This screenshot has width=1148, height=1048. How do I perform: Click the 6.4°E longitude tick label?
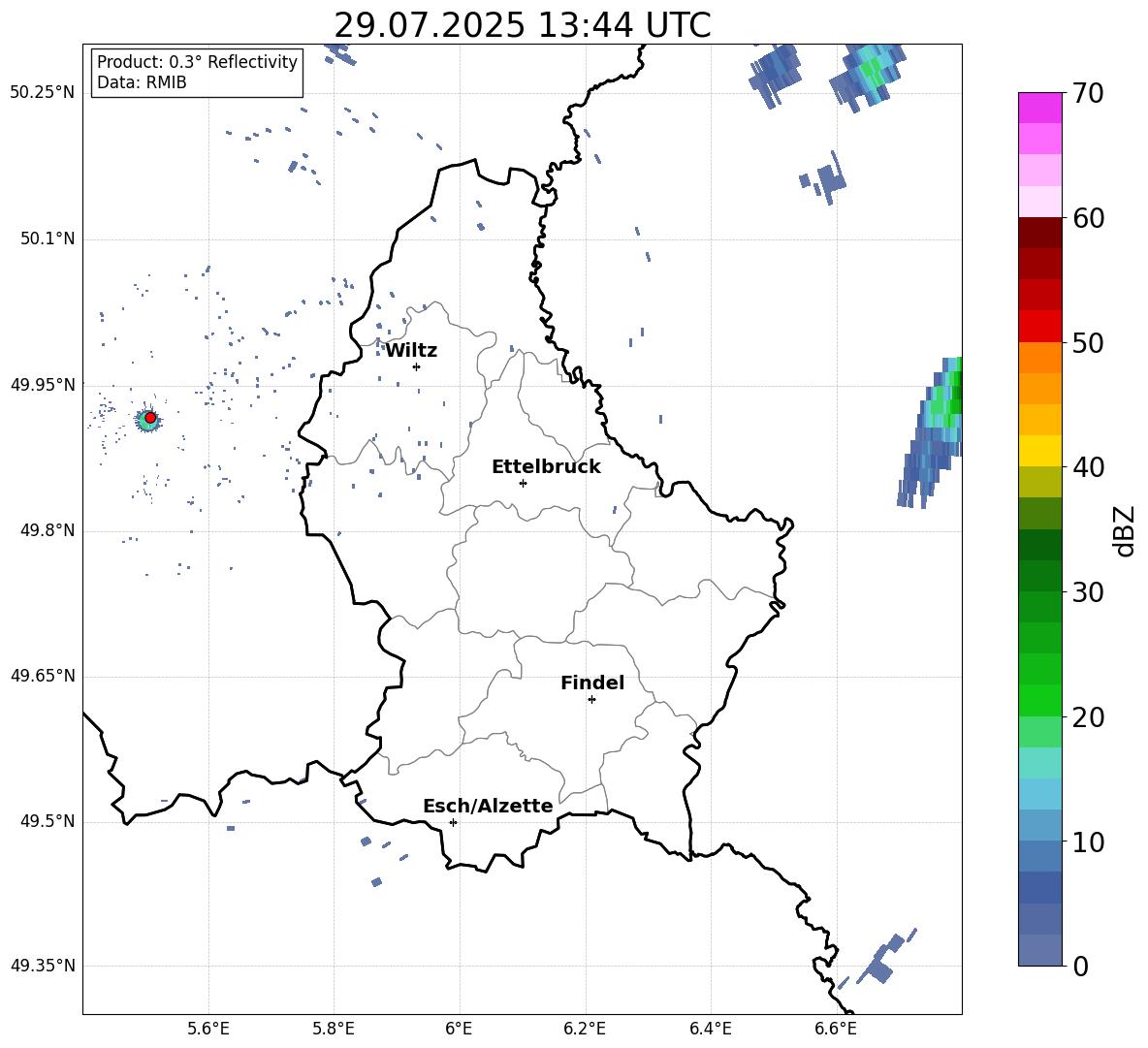(x=711, y=1030)
